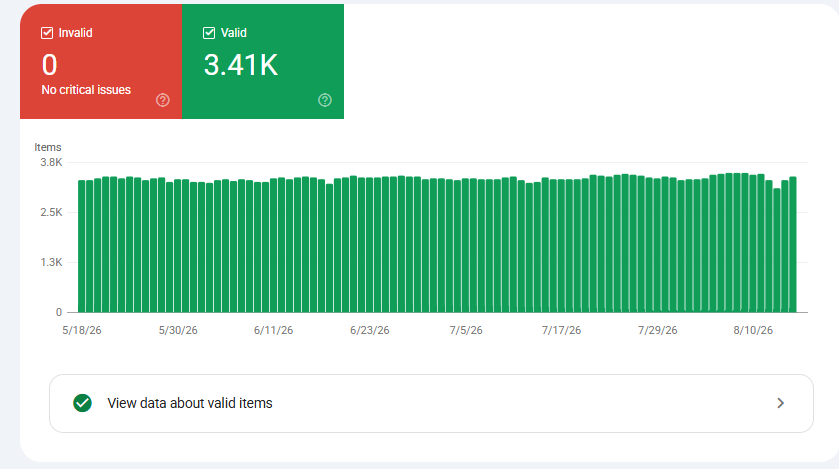Expand the valid items row chevron
The image size is (839, 469).
pyautogui.click(x=781, y=403)
